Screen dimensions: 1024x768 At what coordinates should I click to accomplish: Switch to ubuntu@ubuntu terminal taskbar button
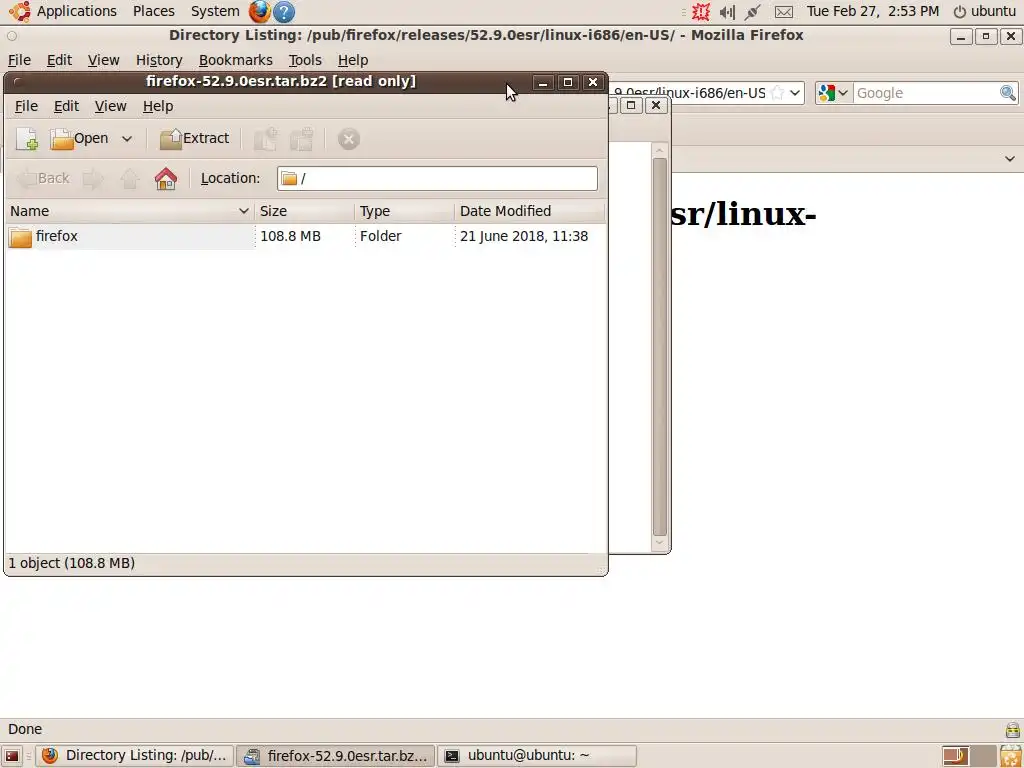[x=536, y=756]
